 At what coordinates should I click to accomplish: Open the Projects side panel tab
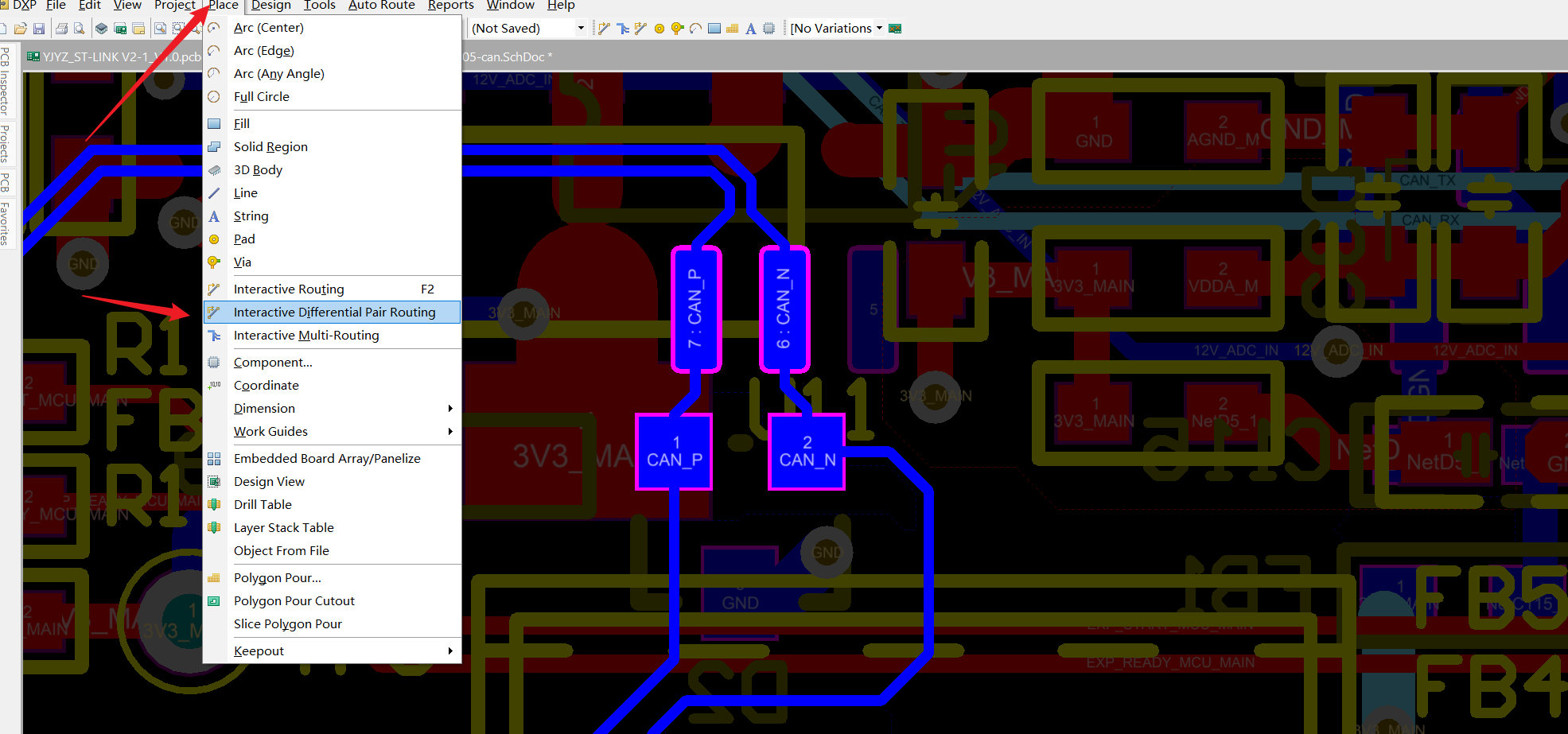(6, 143)
